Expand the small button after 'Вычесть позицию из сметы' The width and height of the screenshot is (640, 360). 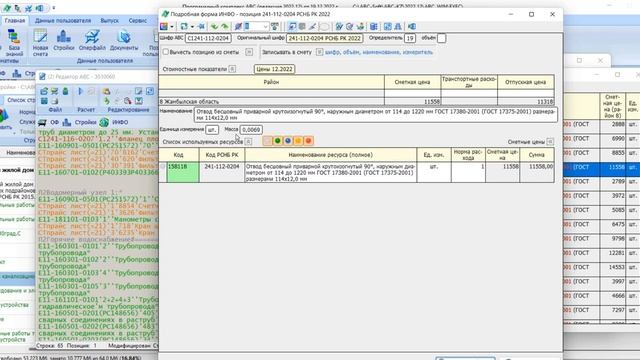(249, 52)
